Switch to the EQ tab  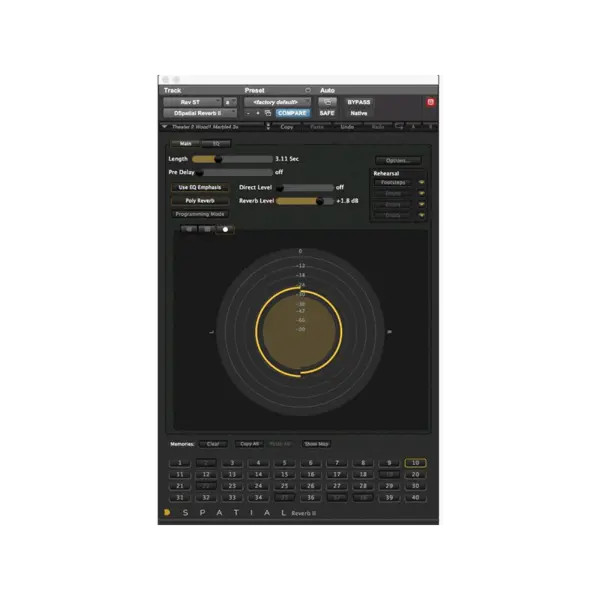(x=216, y=143)
